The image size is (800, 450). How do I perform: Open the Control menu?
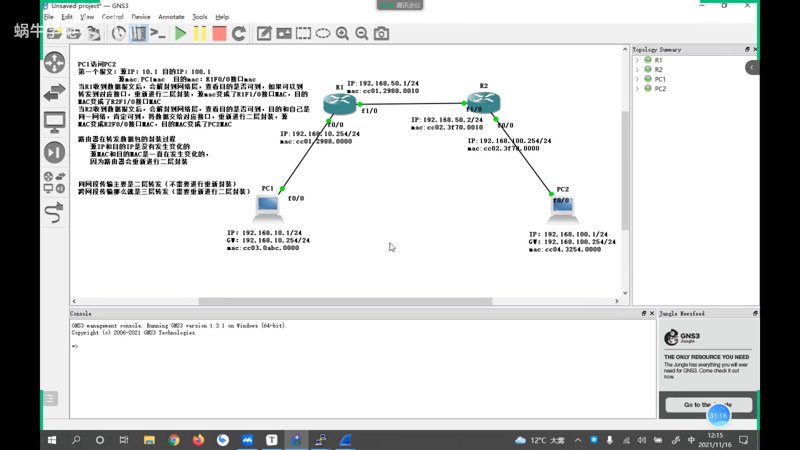click(x=112, y=17)
